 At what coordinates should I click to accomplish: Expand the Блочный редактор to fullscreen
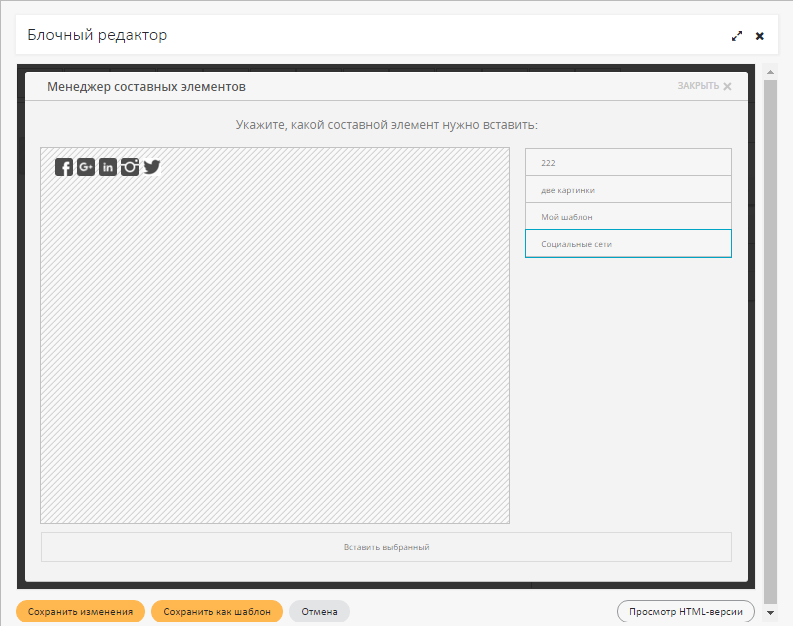(x=737, y=36)
